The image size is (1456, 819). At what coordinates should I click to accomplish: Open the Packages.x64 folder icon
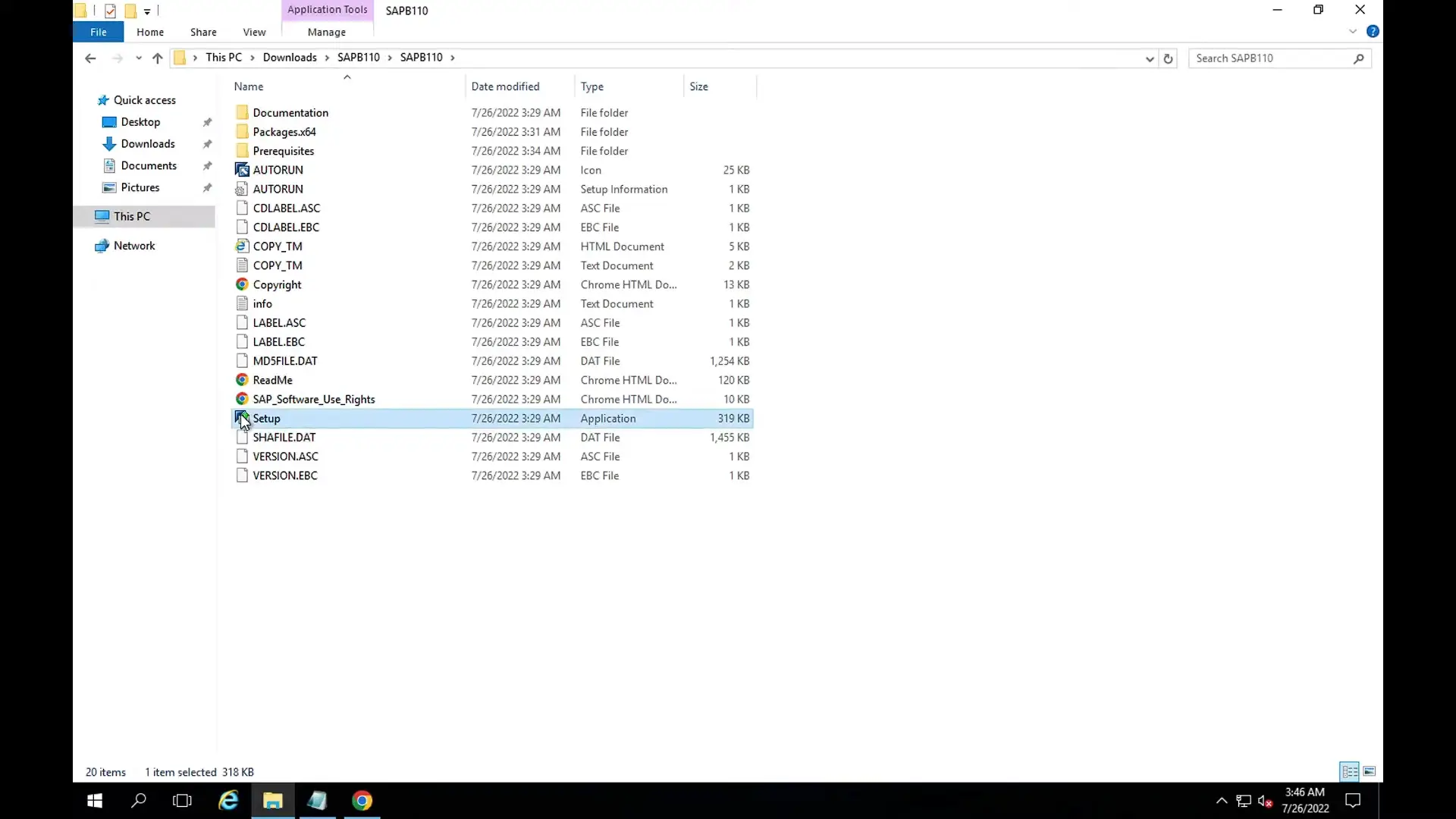pos(242,131)
